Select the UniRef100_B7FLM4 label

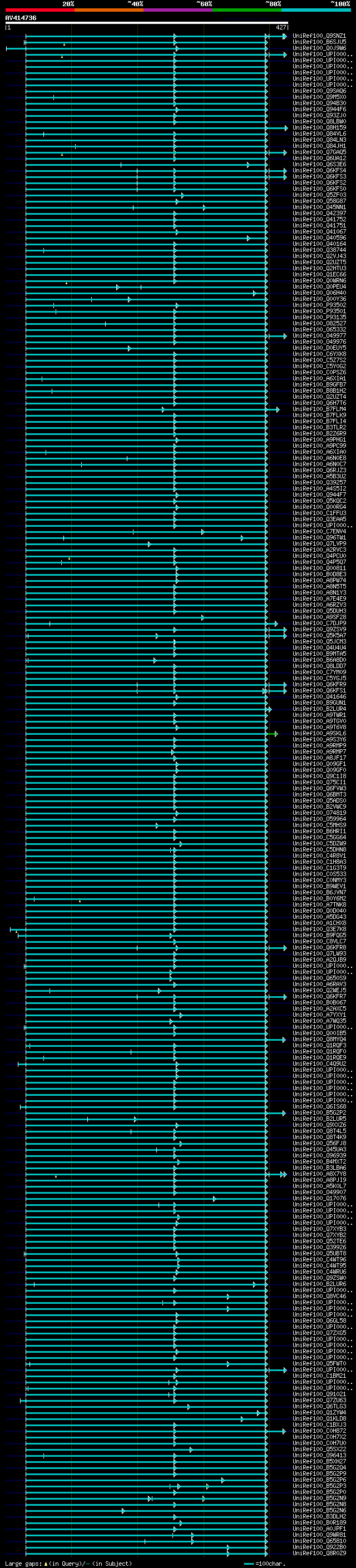click(319, 409)
